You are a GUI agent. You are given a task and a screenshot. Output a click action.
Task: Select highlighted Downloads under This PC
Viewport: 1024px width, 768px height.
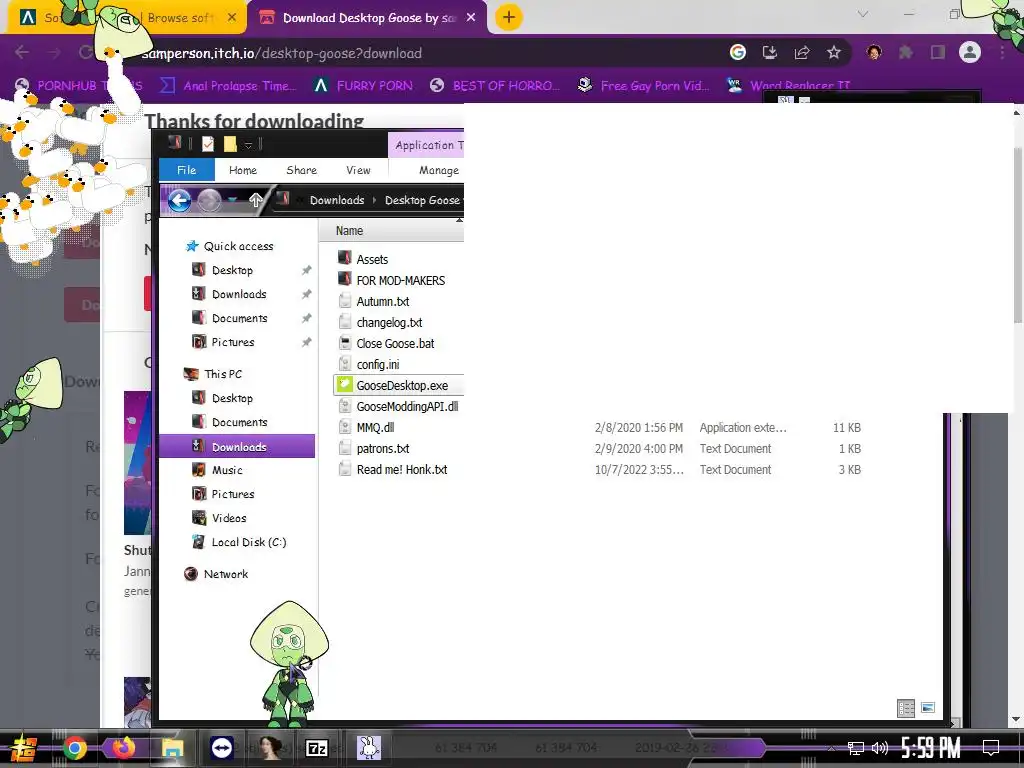coord(237,447)
